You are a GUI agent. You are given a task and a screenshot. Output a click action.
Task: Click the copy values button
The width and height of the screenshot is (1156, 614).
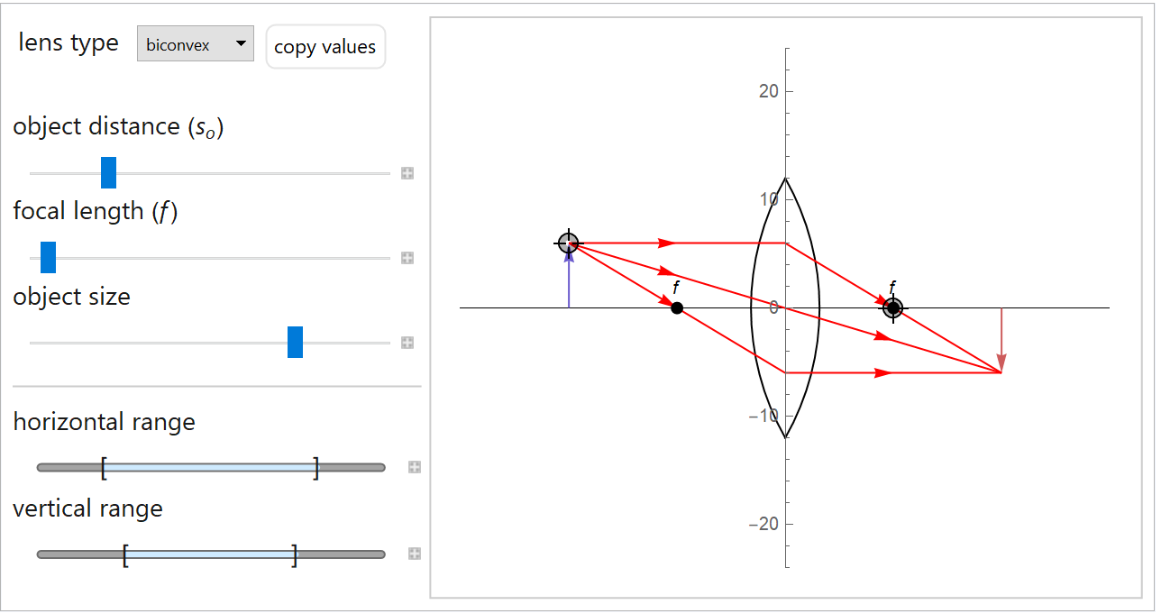click(x=325, y=47)
